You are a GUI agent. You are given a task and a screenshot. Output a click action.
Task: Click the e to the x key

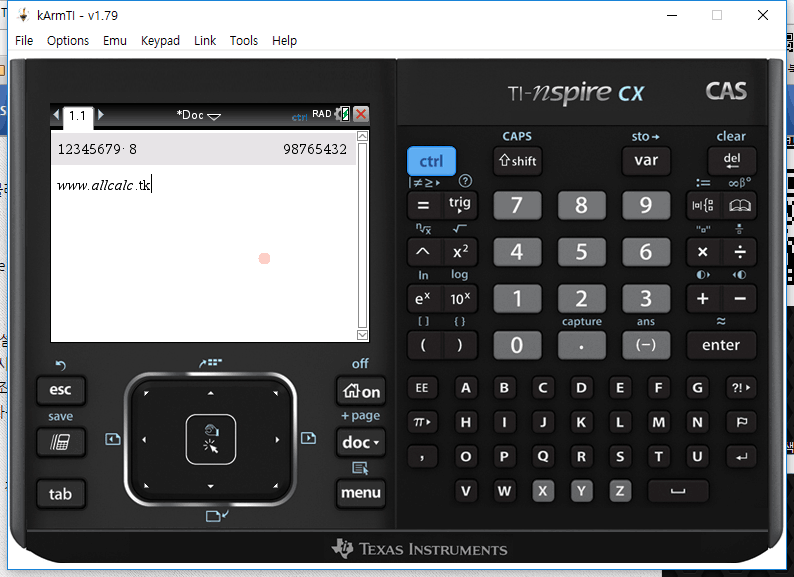click(x=423, y=298)
